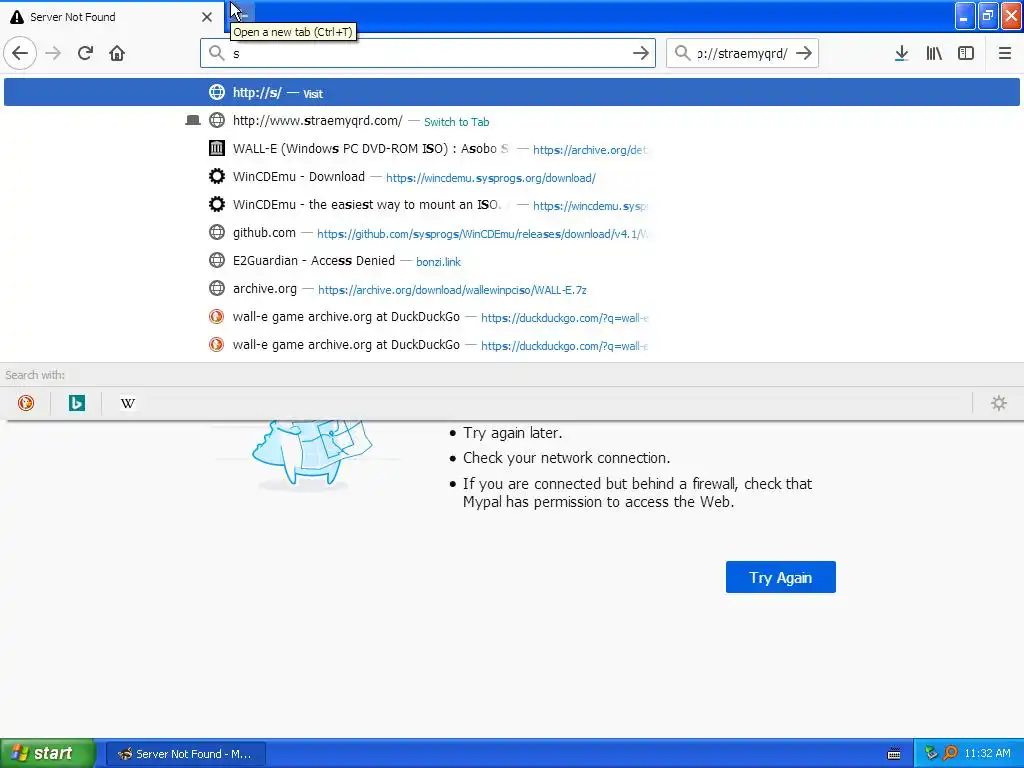Click magnifier icon in search box
The image size is (1024, 768).
(682, 53)
